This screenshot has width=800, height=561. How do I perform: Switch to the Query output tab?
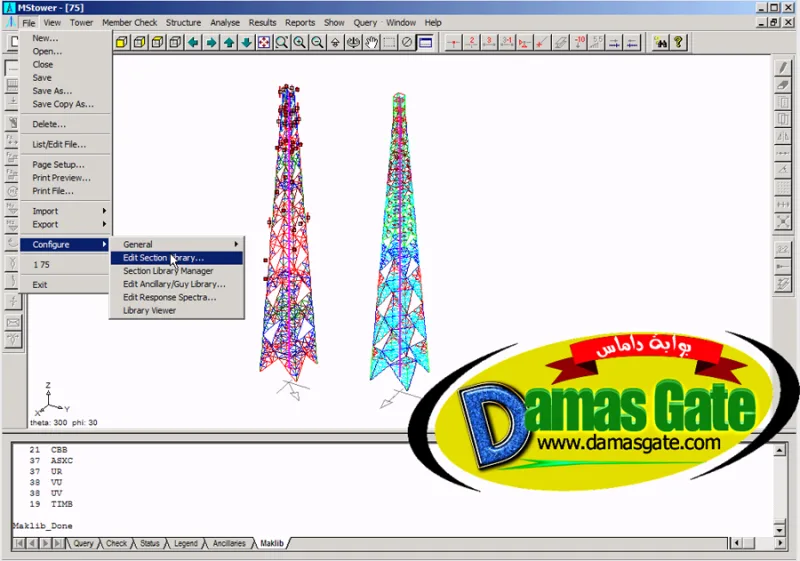point(83,543)
